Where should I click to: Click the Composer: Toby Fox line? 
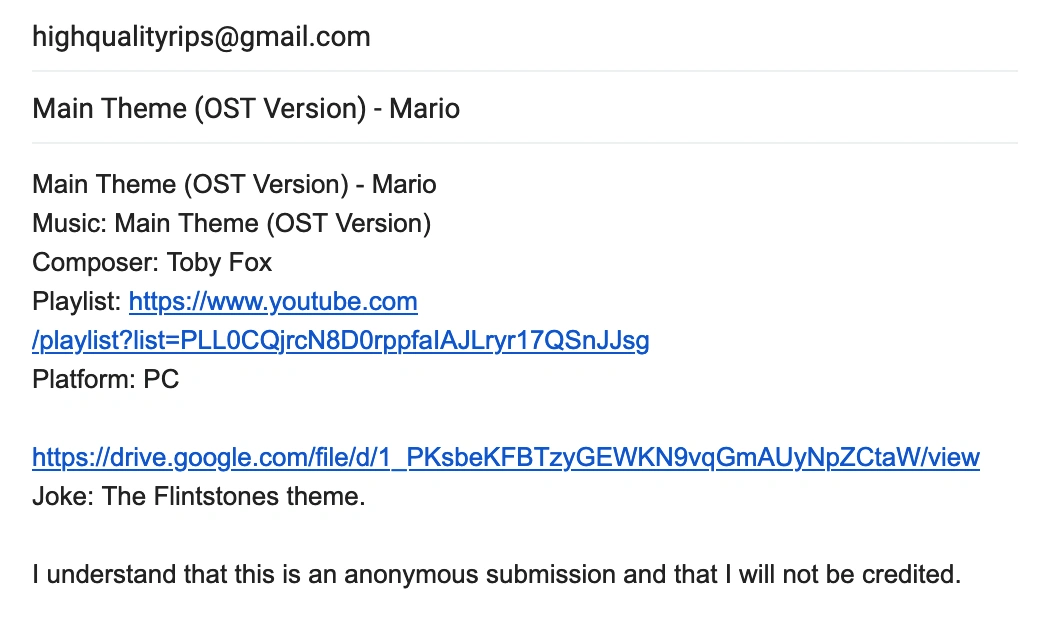click(152, 263)
